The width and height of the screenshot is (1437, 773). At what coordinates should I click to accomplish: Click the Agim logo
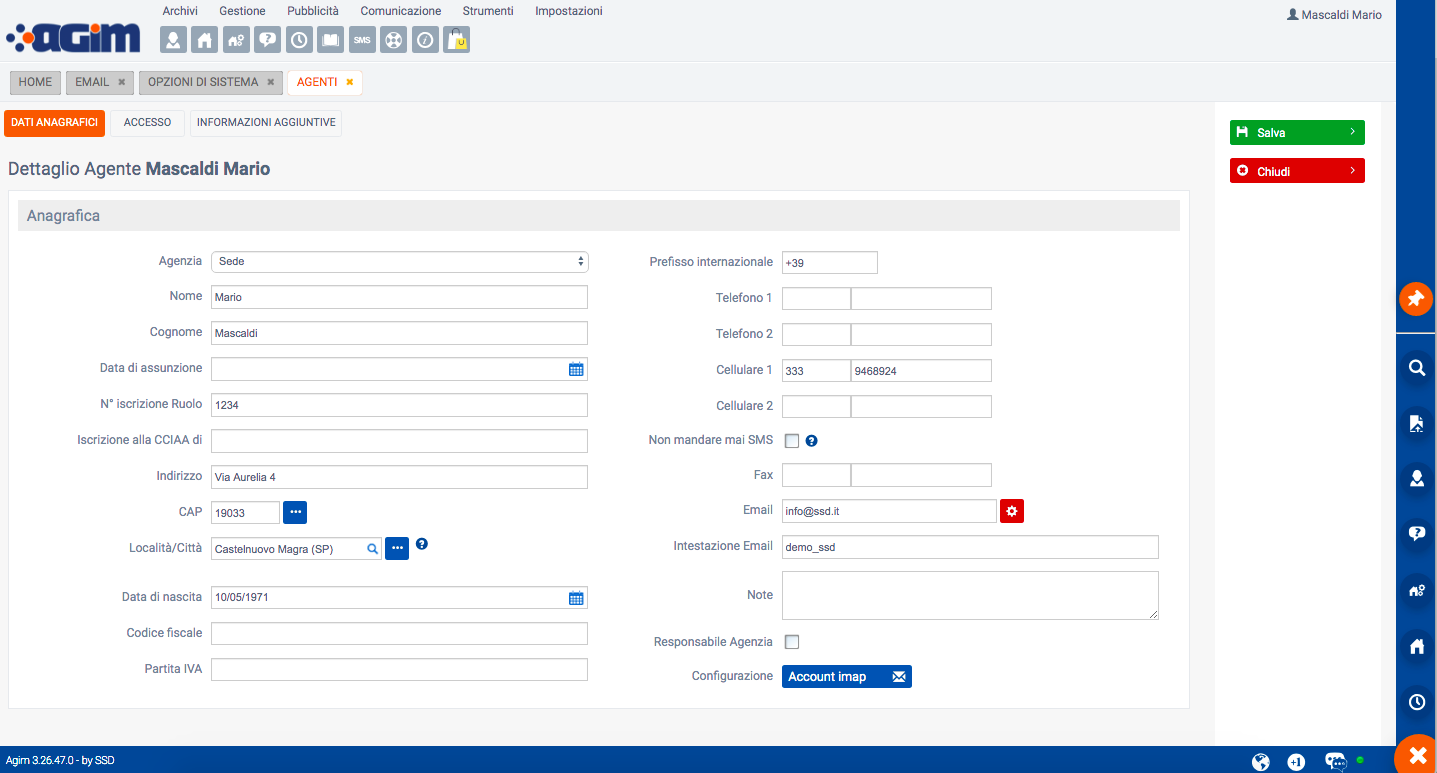73,36
